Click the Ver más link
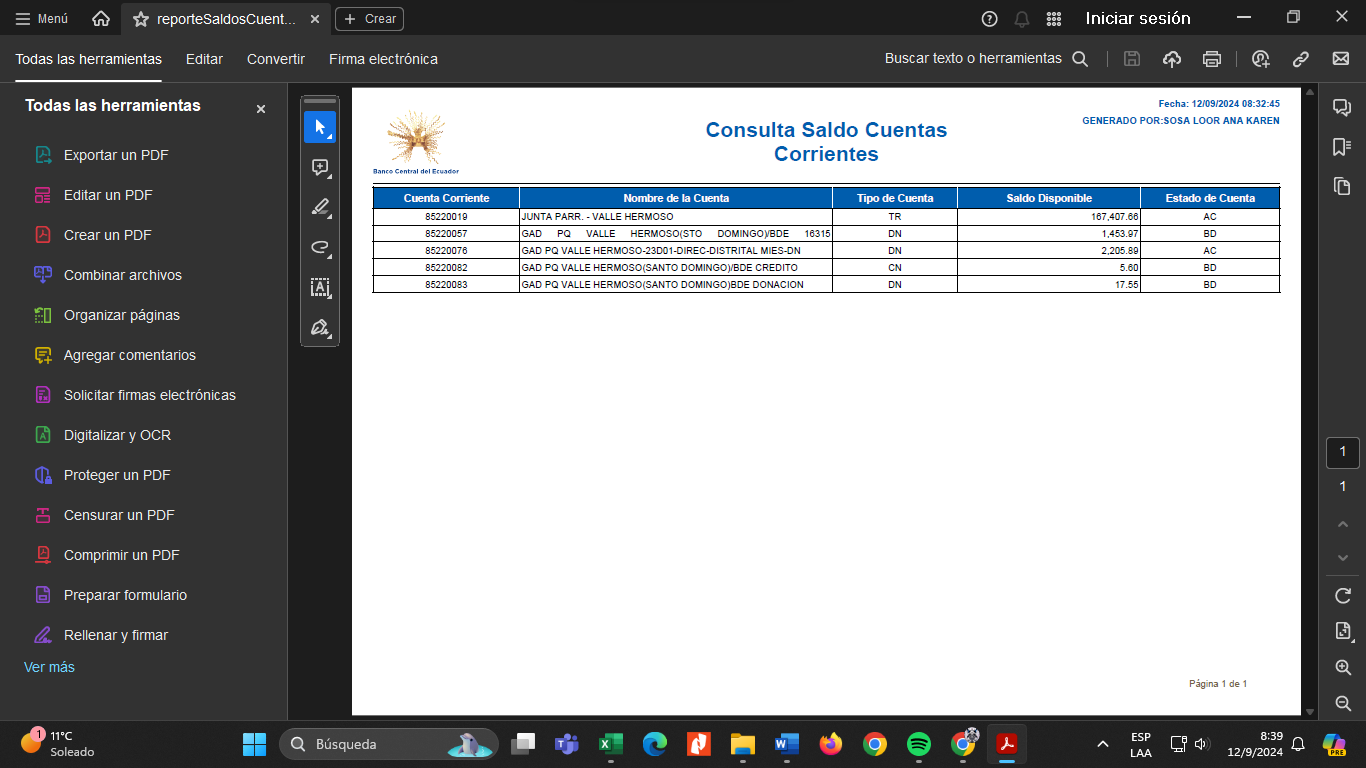The image size is (1366, 768). [x=49, y=667]
